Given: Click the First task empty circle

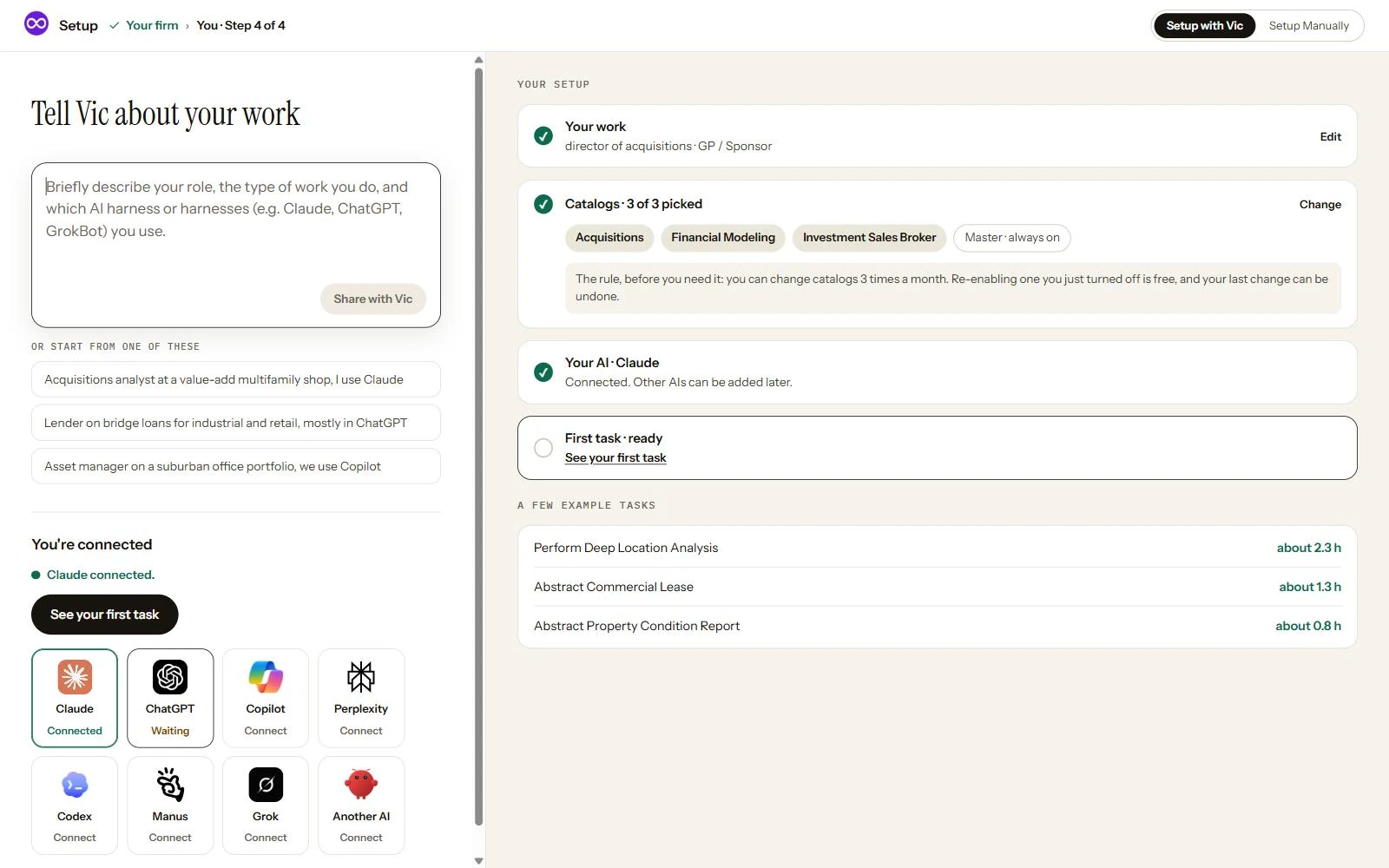Looking at the screenshot, I should (543, 448).
